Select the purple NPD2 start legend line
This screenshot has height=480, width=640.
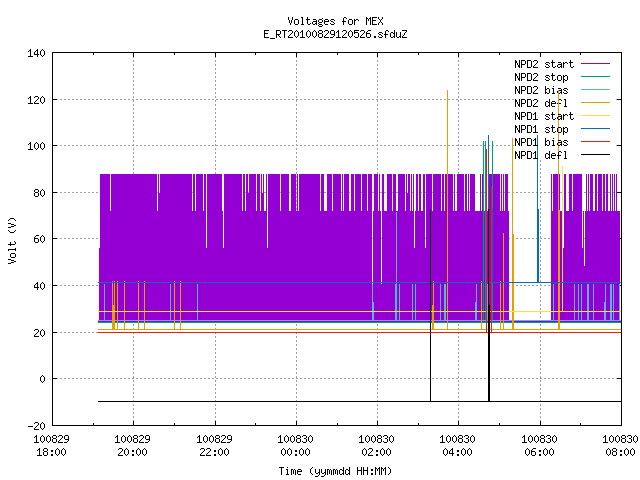595,64
